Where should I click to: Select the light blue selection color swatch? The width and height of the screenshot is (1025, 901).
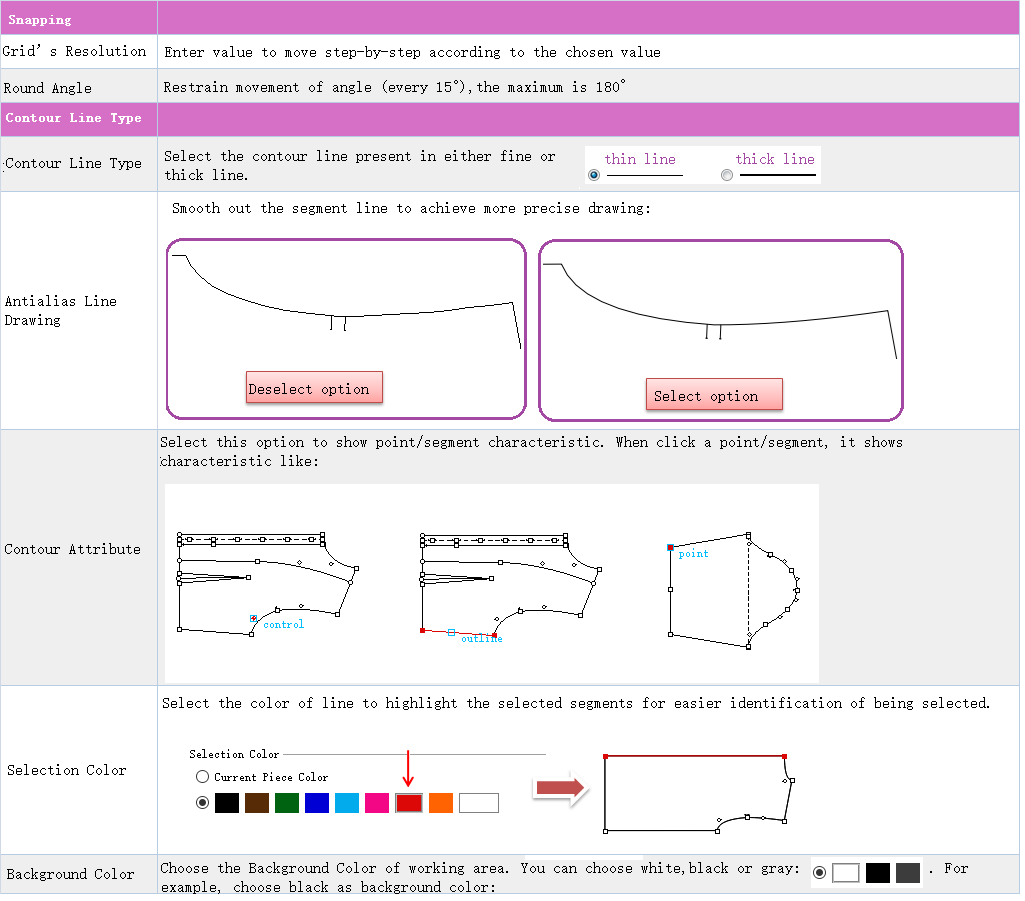[x=347, y=802]
